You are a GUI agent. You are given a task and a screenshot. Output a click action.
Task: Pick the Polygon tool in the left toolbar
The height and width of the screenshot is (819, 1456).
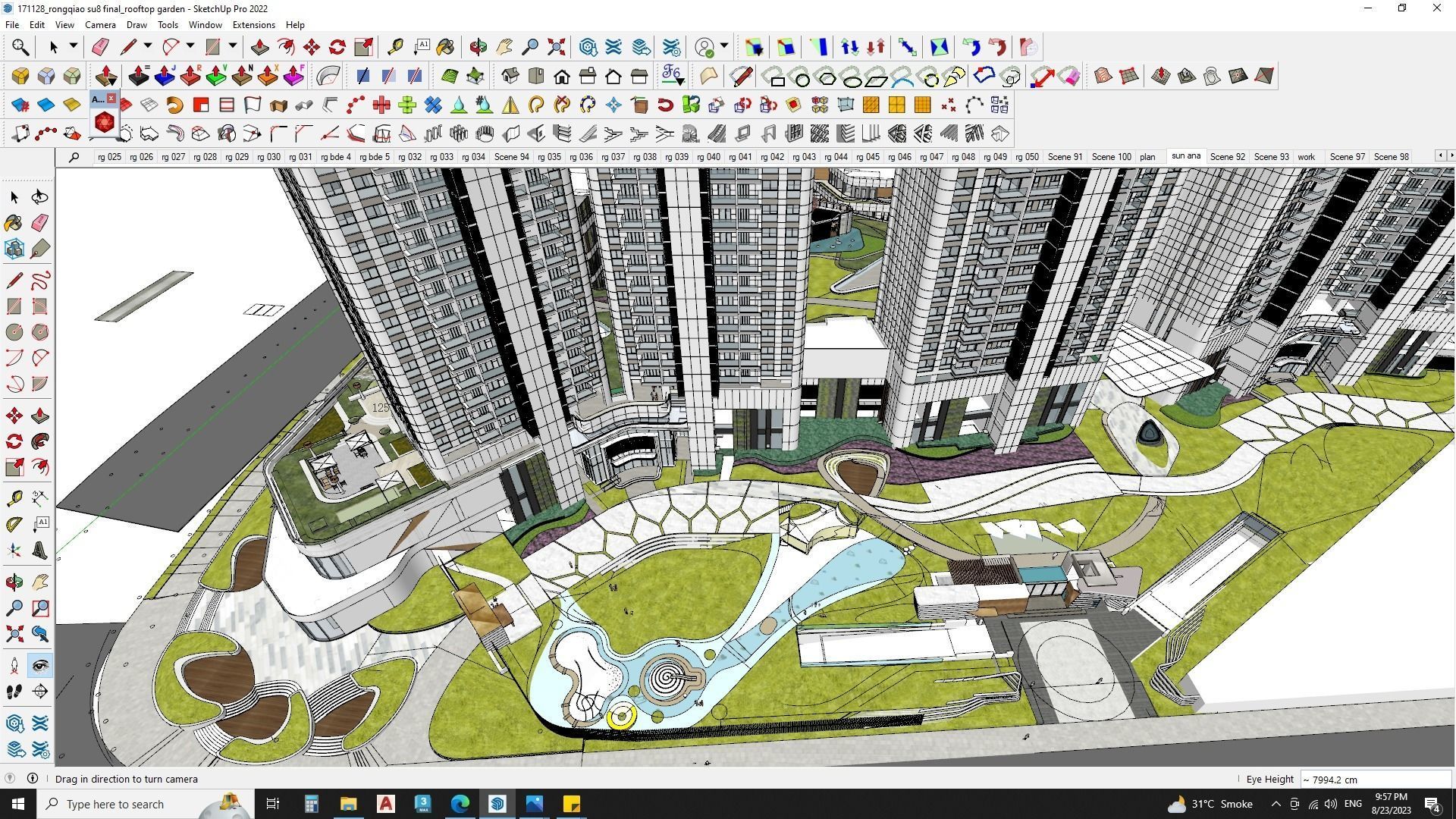40,332
